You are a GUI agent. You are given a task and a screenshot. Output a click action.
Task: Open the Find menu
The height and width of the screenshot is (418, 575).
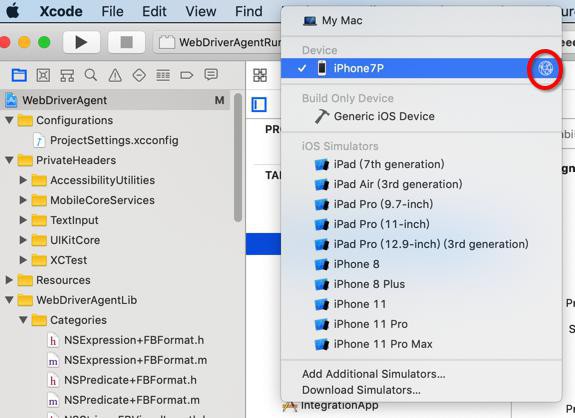coord(248,11)
